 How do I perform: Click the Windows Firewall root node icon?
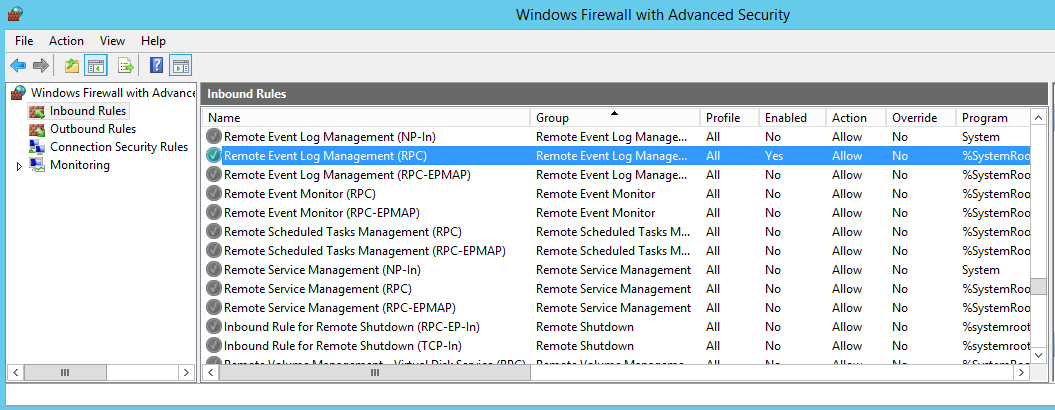click(x=19, y=92)
